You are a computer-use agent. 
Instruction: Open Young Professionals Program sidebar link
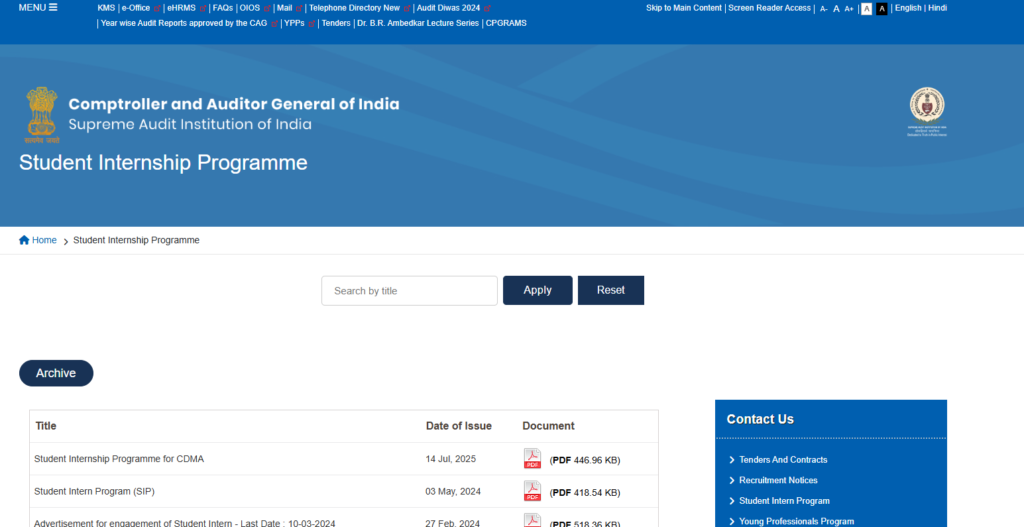click(x=797, y=521)
